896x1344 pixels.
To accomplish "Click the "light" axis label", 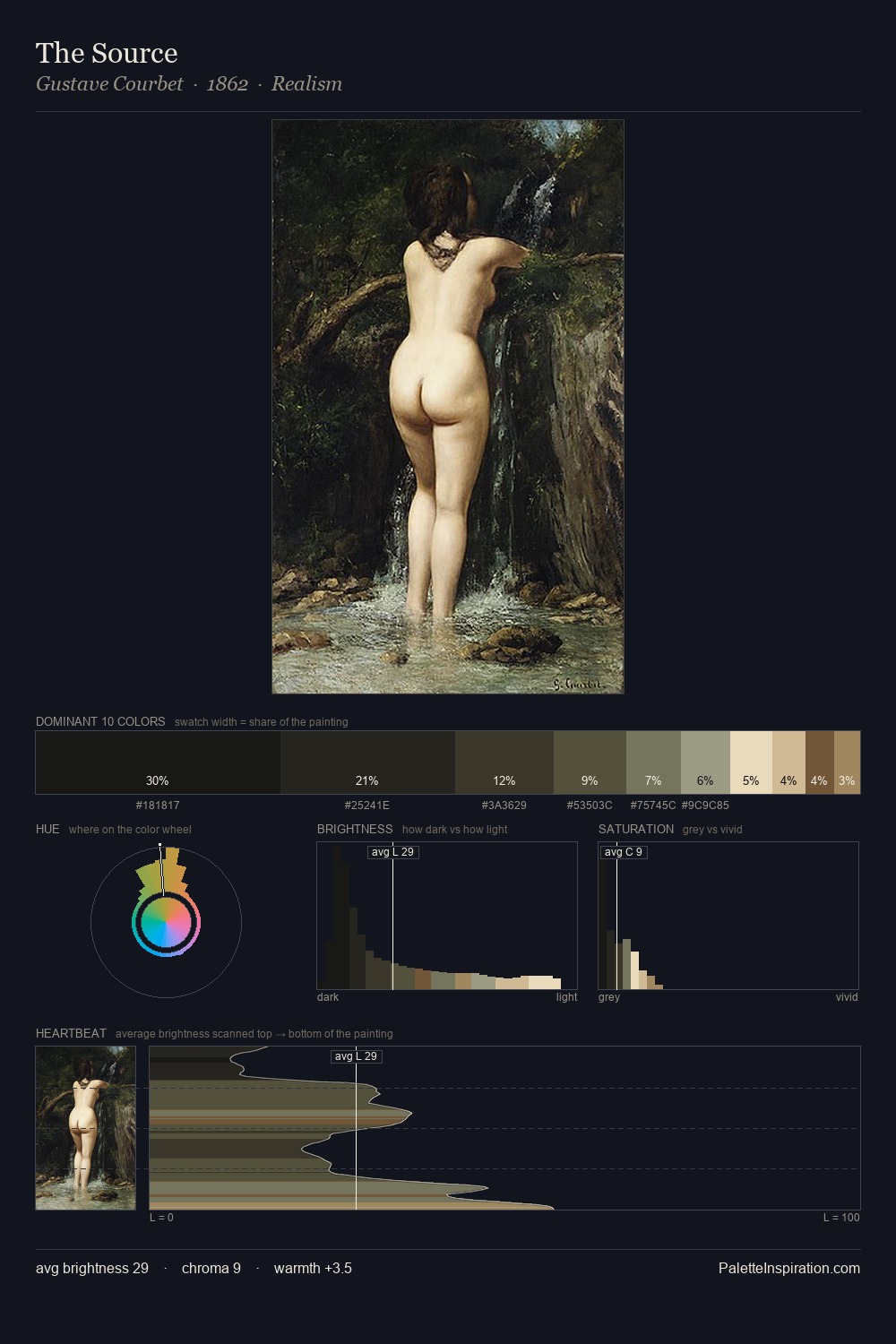I will (566, 997).
